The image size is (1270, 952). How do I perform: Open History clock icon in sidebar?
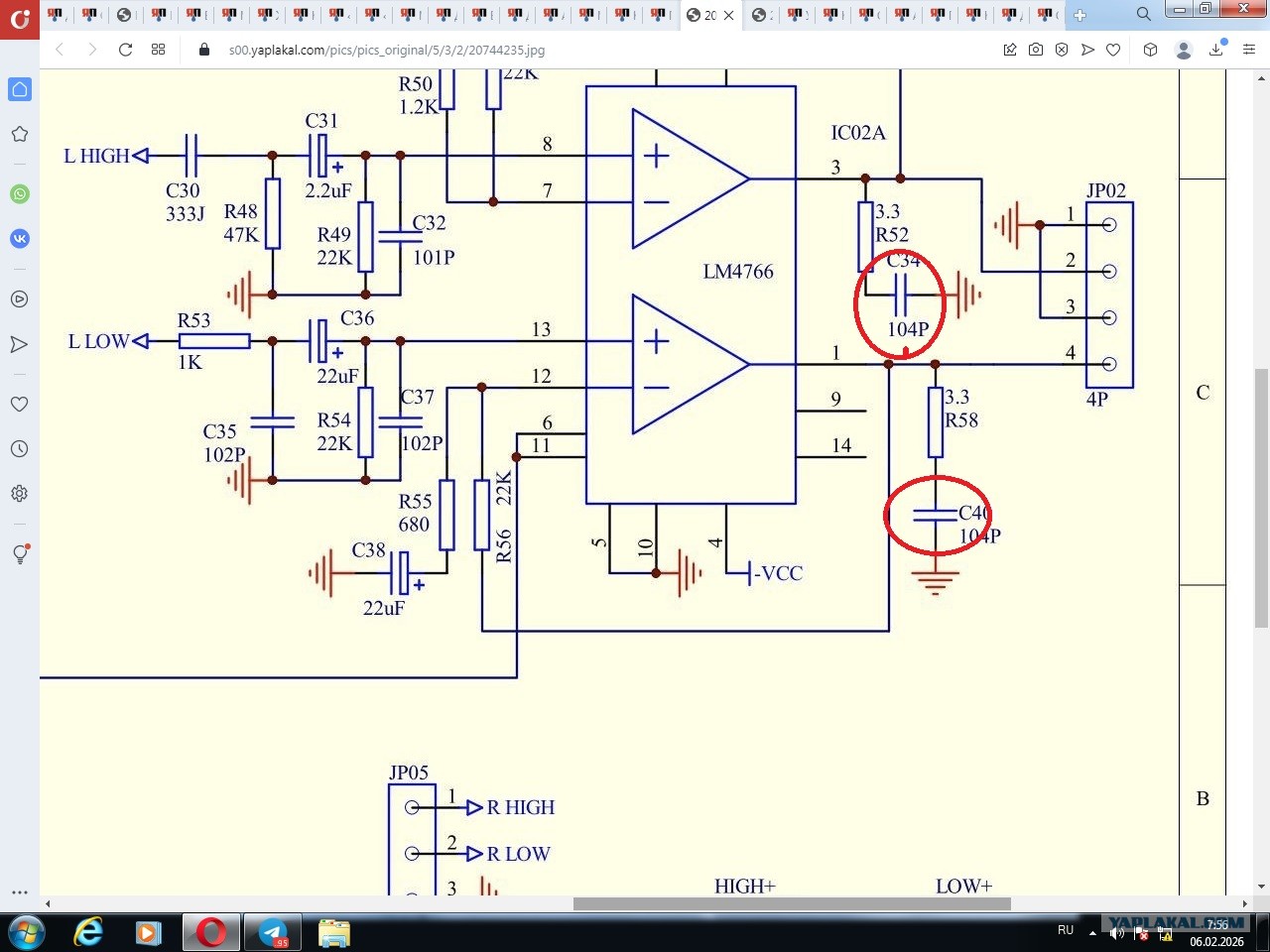(x=20, y=448)
